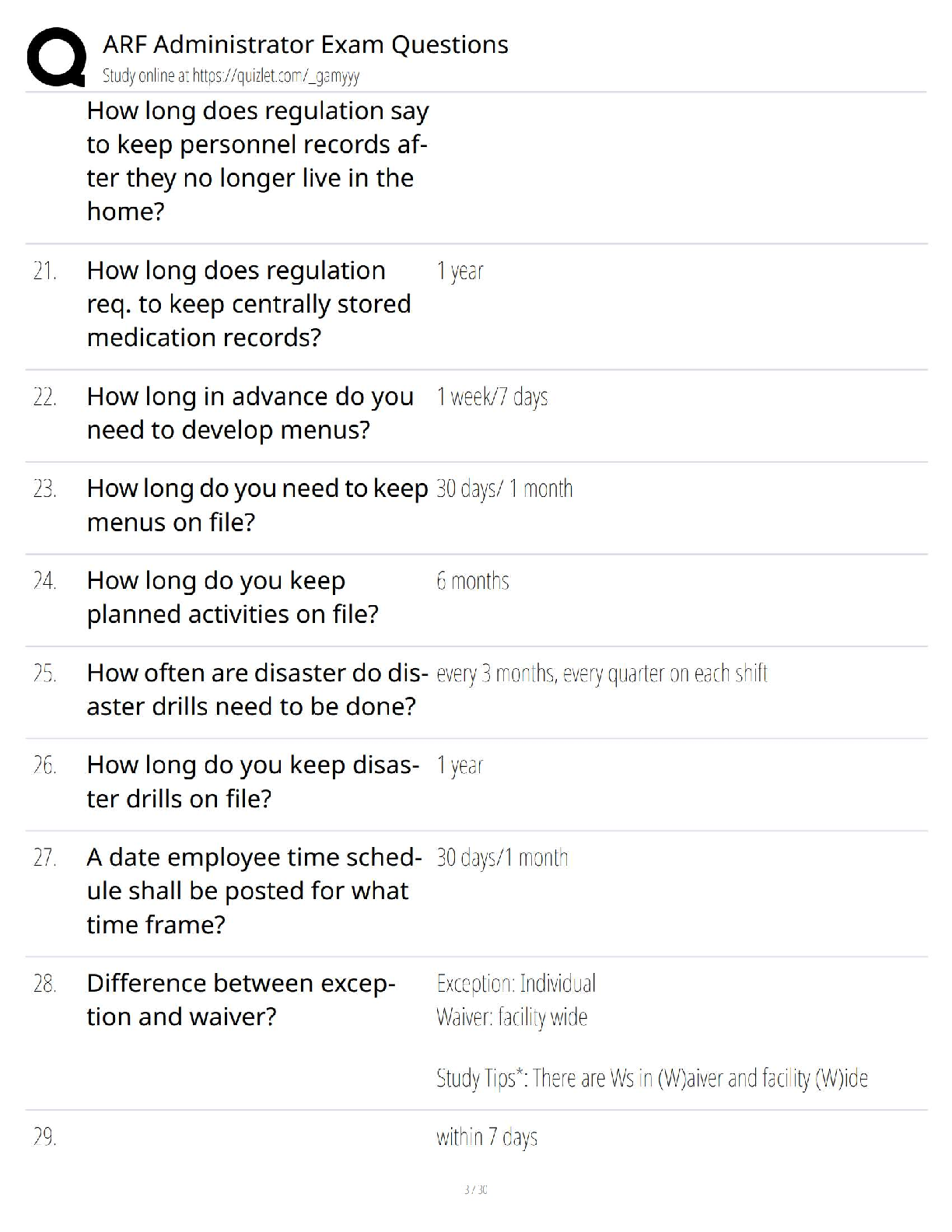The width and height of the screenshot is (952, 1232).
Task: Select the '1 week/7 days' answer text
Action: tap(492, 397)
